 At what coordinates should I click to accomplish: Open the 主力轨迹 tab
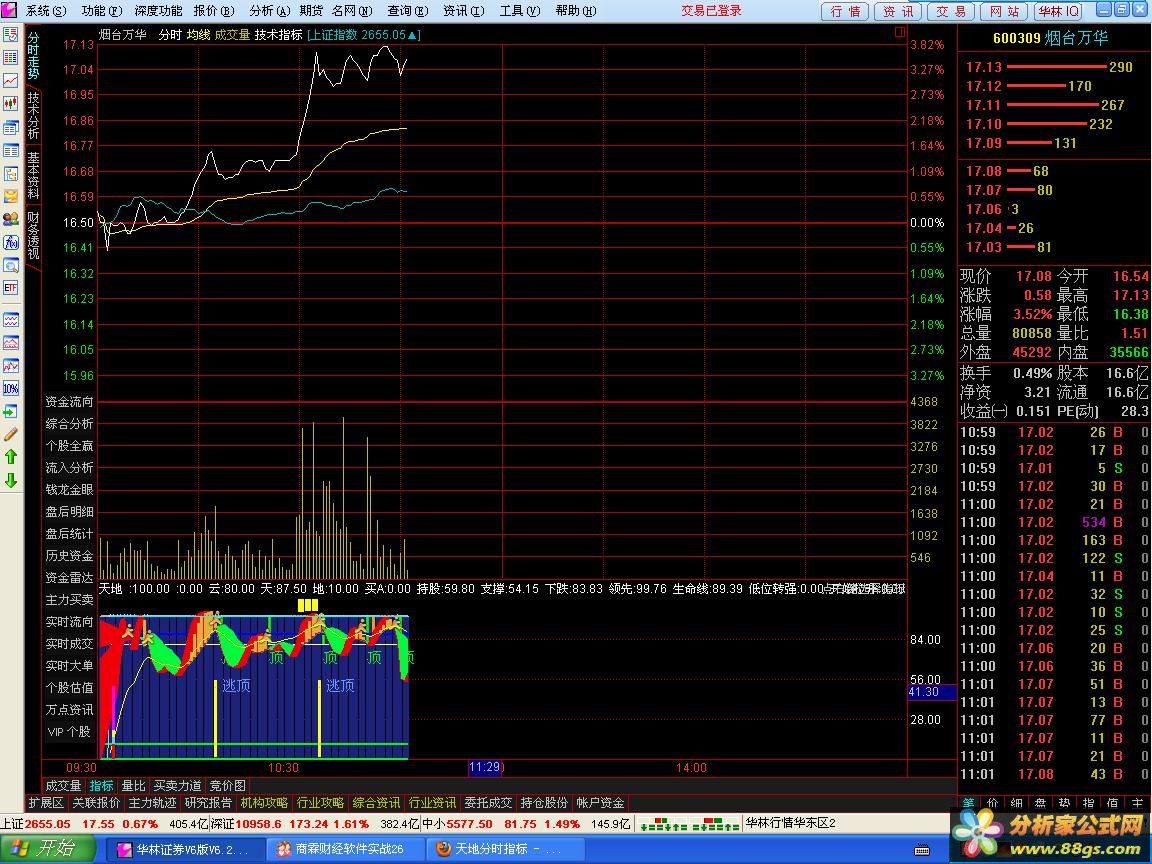[152, 803]
